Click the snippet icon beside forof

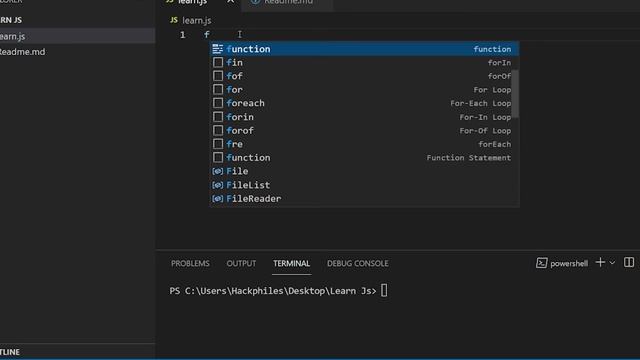tap(218, 131)
